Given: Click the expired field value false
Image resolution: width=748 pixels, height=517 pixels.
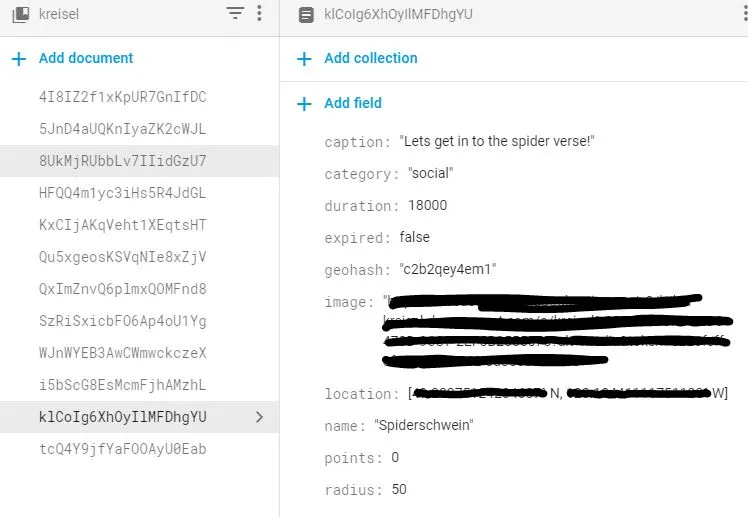Looking at the screenshot, I should point(414,238).
